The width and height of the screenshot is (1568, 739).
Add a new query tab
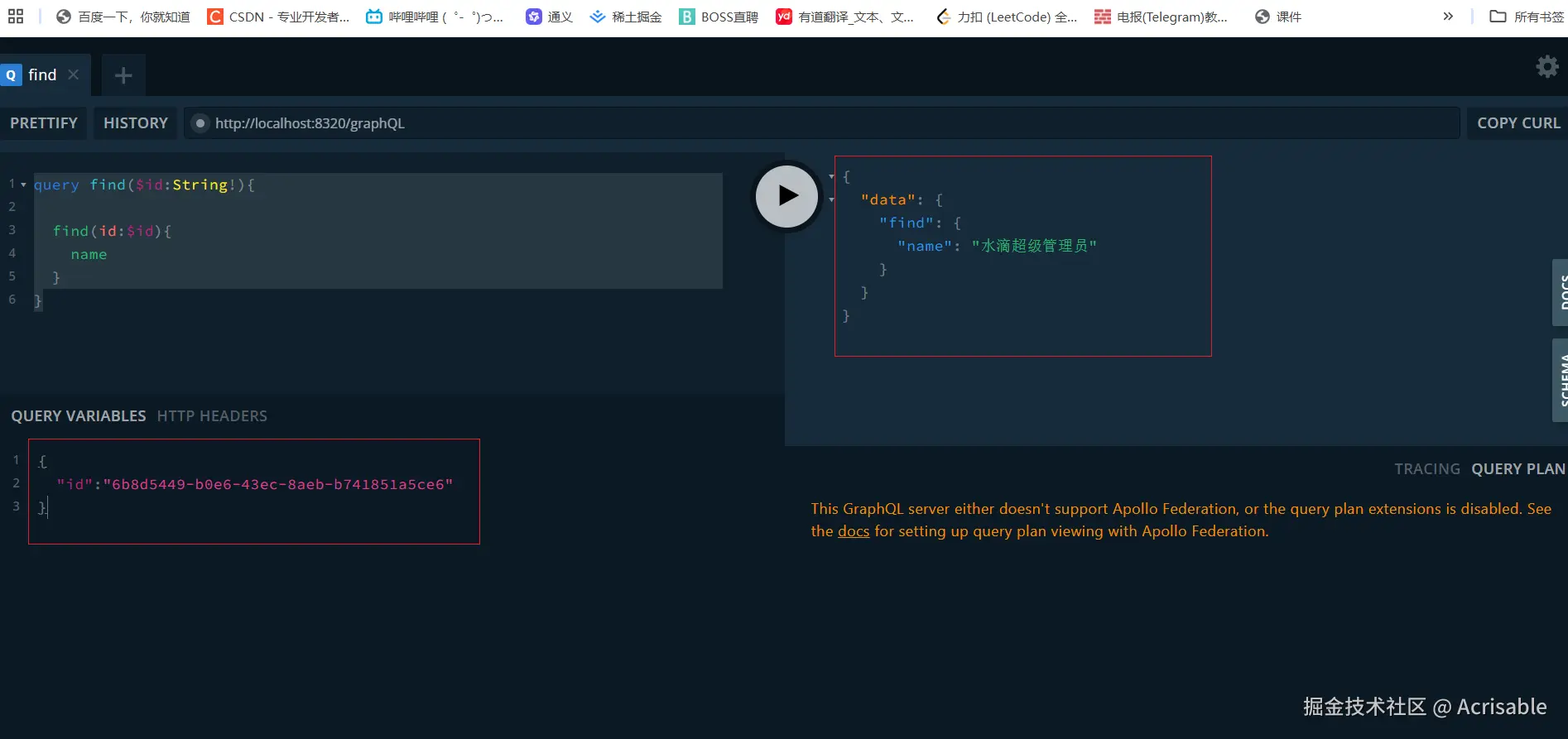[x=123, y=75]
